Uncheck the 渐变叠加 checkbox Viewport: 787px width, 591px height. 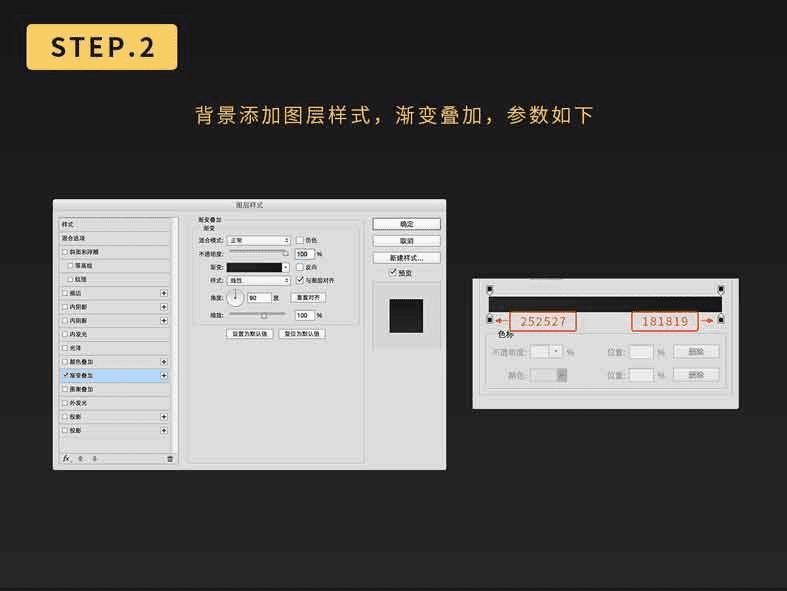65,375
